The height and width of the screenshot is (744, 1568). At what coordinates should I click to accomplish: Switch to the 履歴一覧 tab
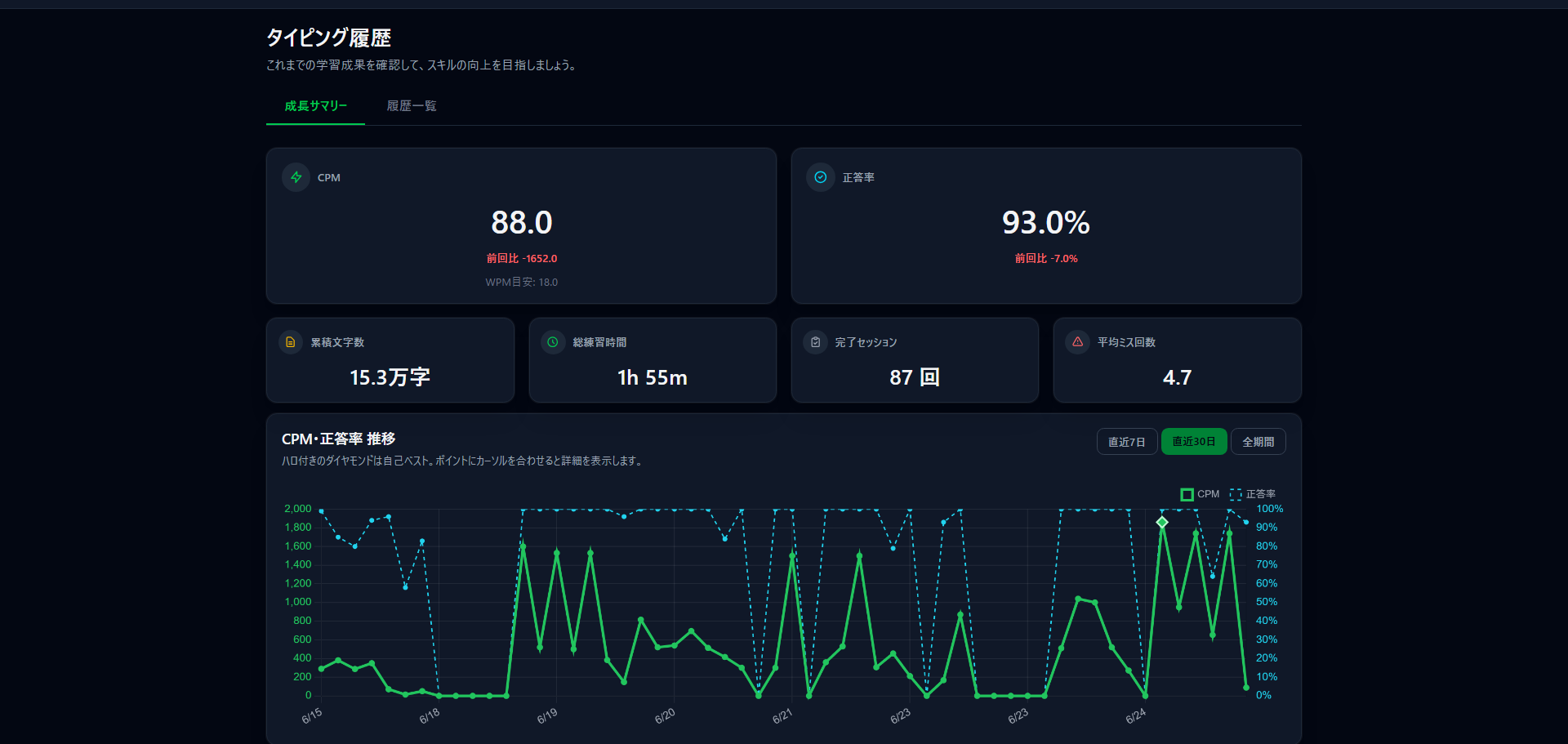pyautogui.click(x=412, y=106)
